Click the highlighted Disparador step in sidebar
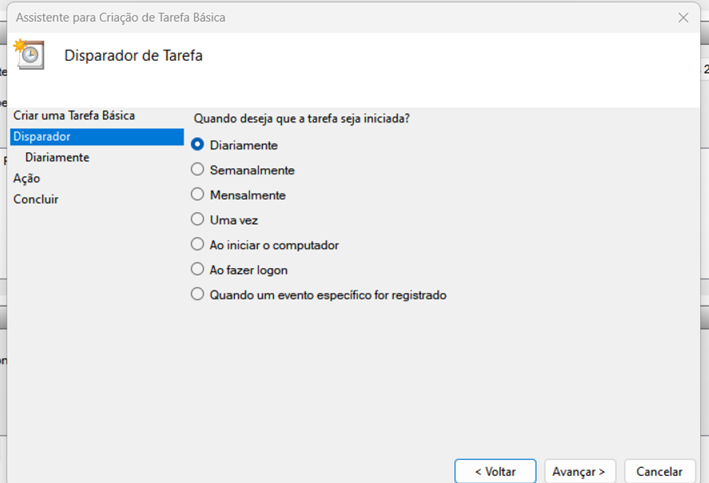Image resolution: width=709 pixels, height=483 pixels. (42, 137)
